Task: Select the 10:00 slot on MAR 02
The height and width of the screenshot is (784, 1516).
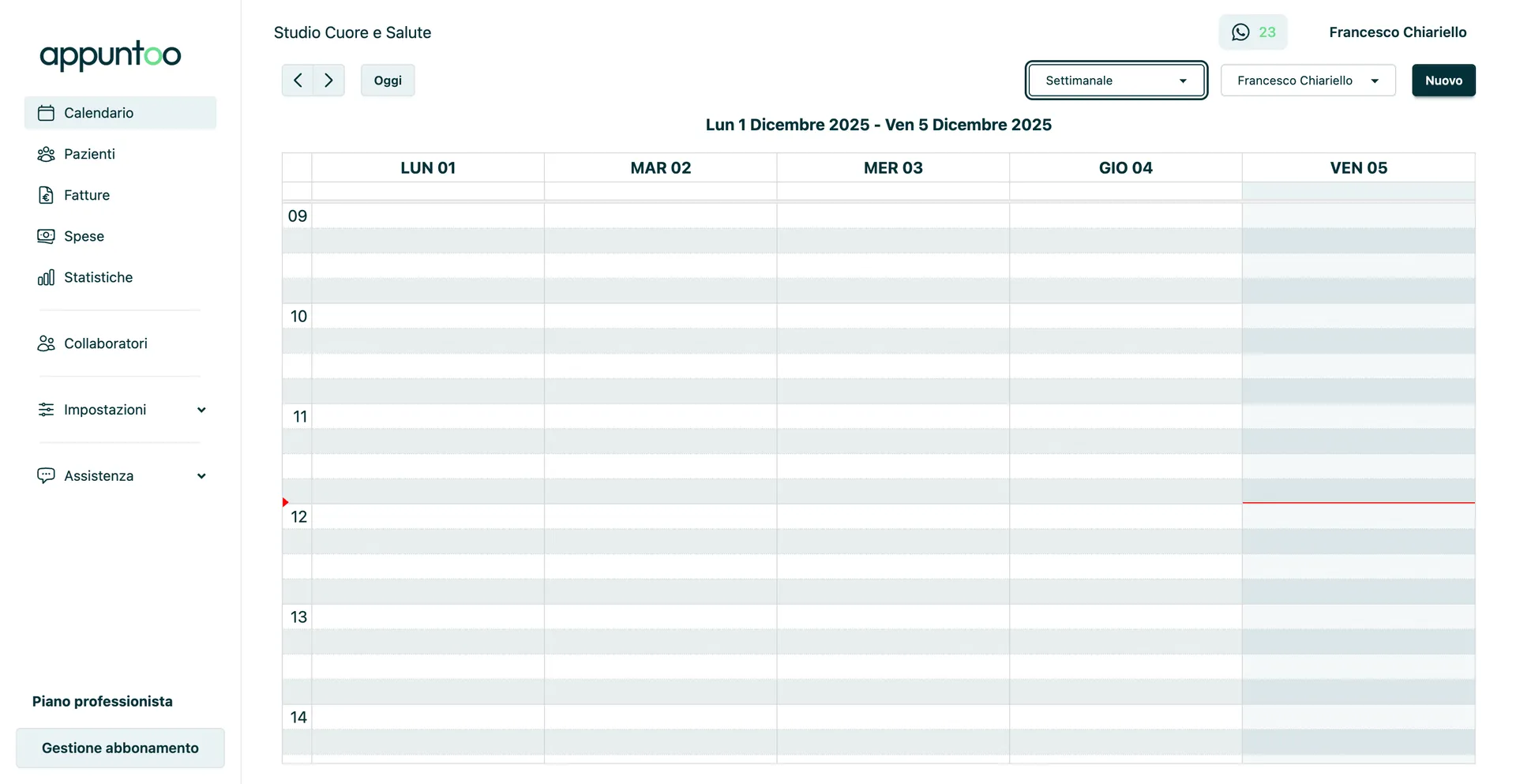Action: point(660,316)
